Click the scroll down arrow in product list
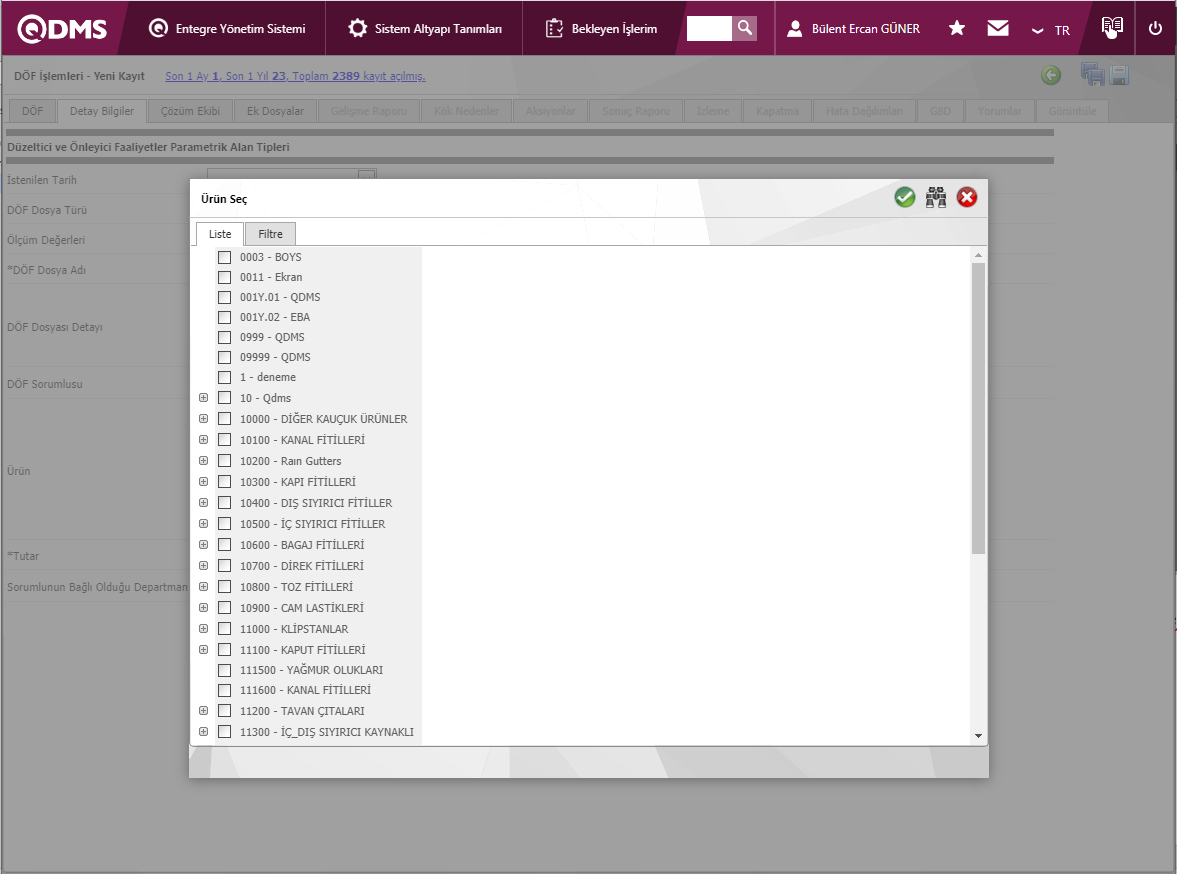The image size is (1177, 874). coord(978,736)
